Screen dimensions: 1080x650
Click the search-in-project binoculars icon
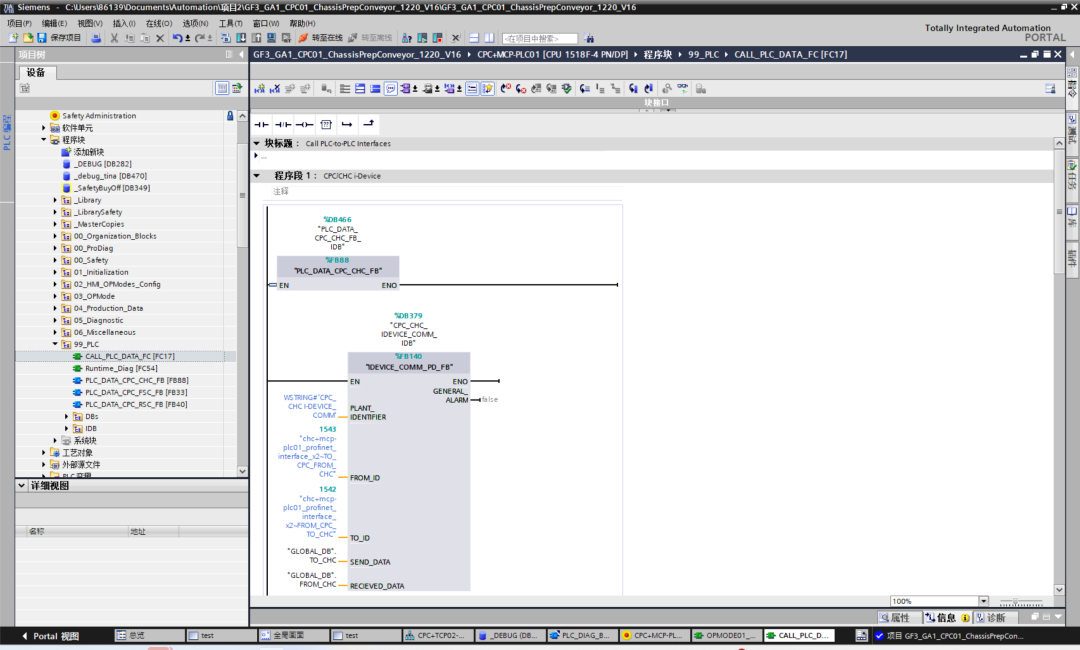point(589,38)
